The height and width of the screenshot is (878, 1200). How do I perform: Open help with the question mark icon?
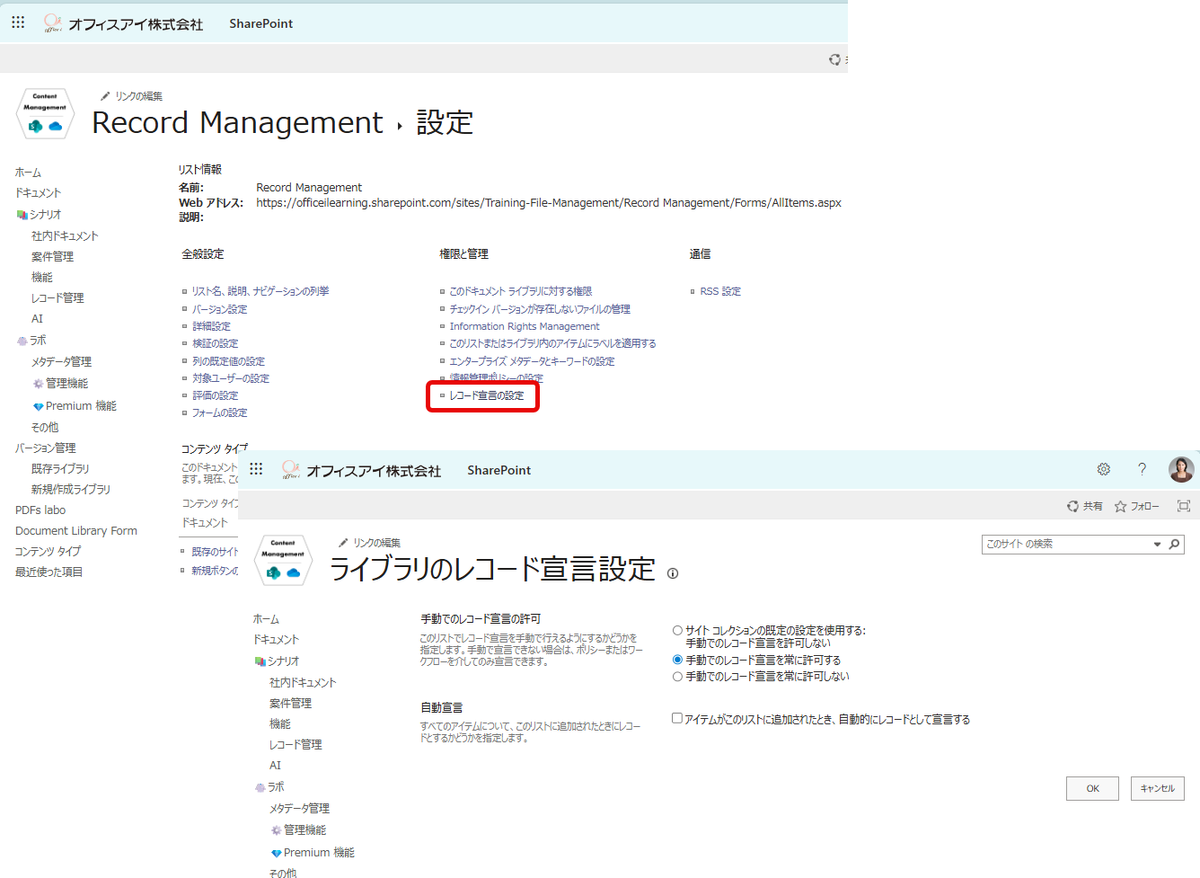[1142, 469]
